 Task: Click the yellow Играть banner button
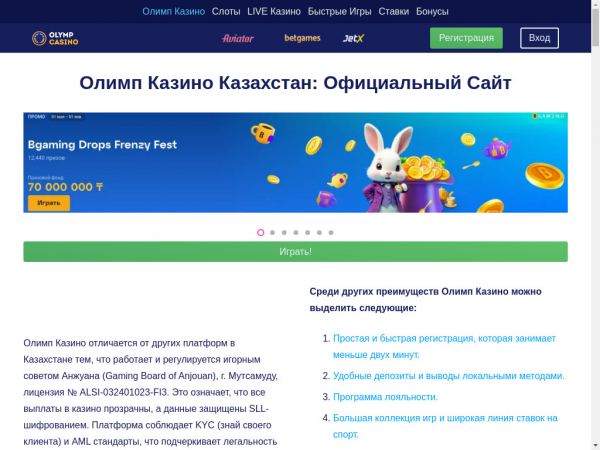pos(49,203)
